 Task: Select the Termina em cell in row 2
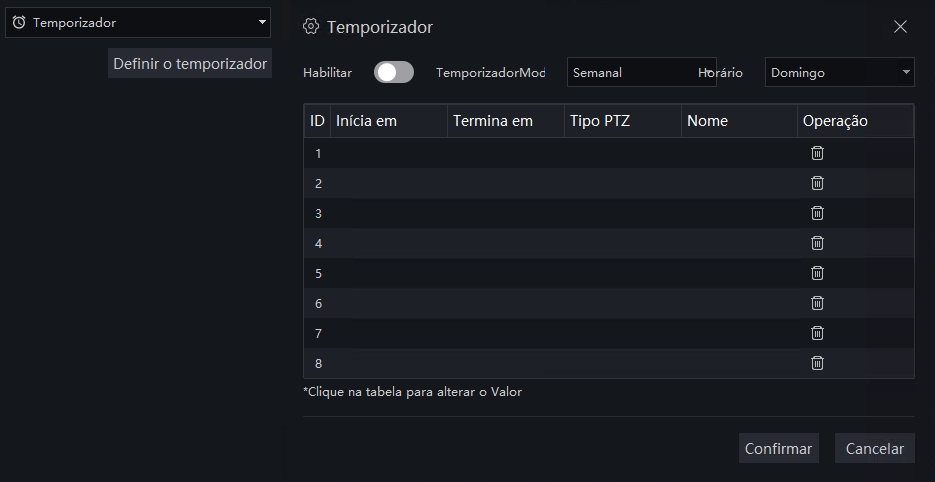point(506,183)
